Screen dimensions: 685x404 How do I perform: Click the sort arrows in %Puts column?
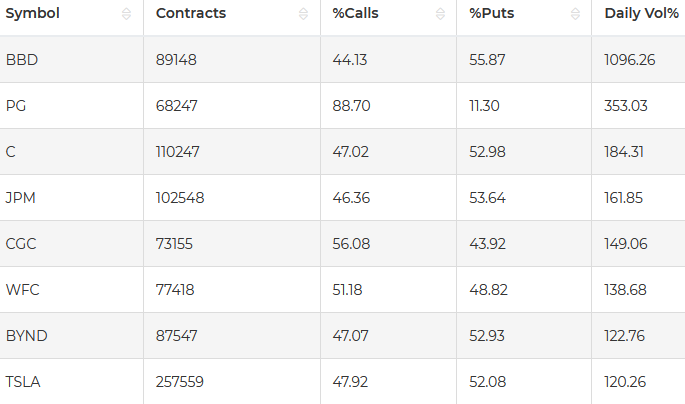[575, 14]
